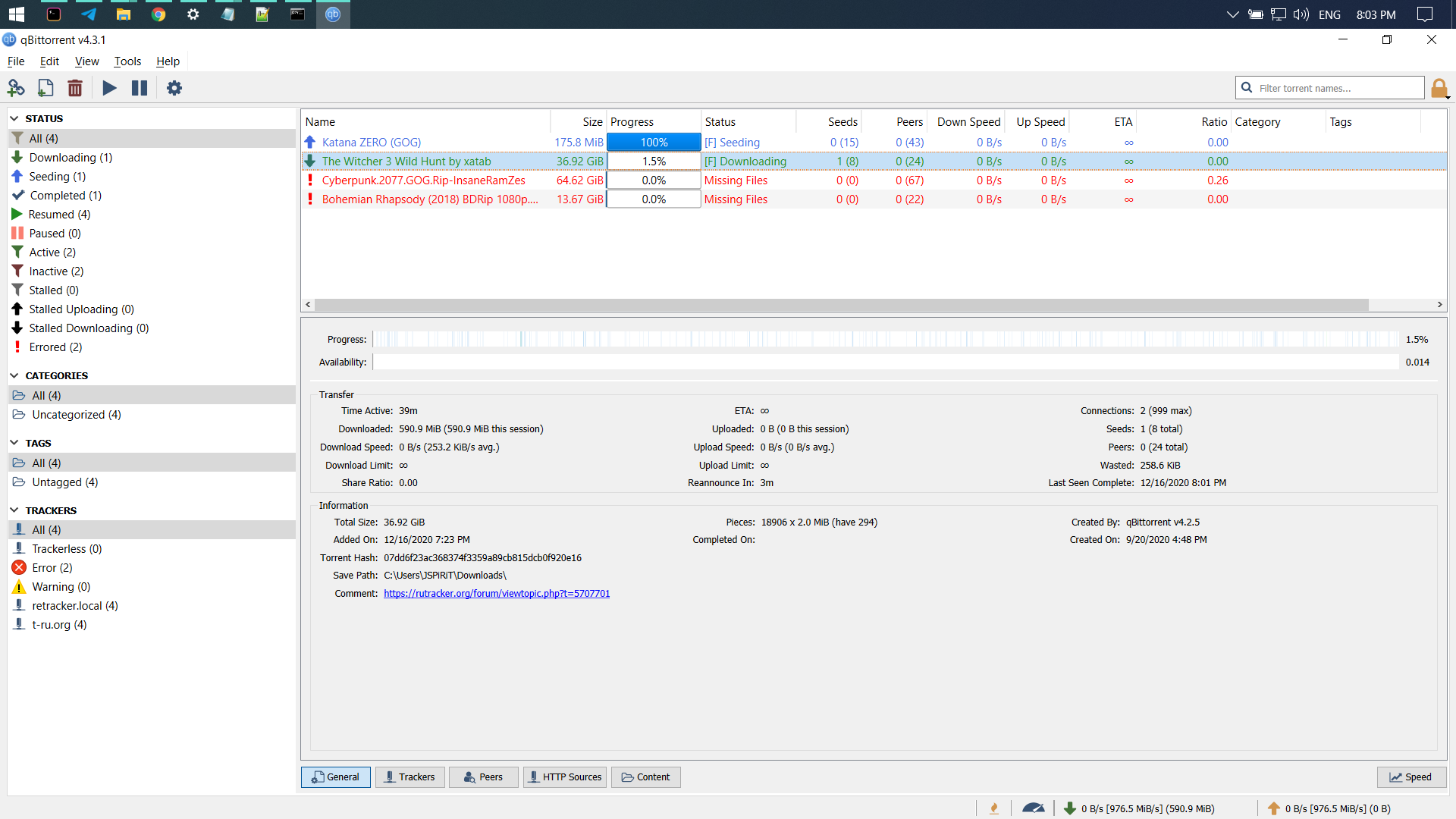Switch to the Trackers tab
1456x819 pixels.
(409, 777)
